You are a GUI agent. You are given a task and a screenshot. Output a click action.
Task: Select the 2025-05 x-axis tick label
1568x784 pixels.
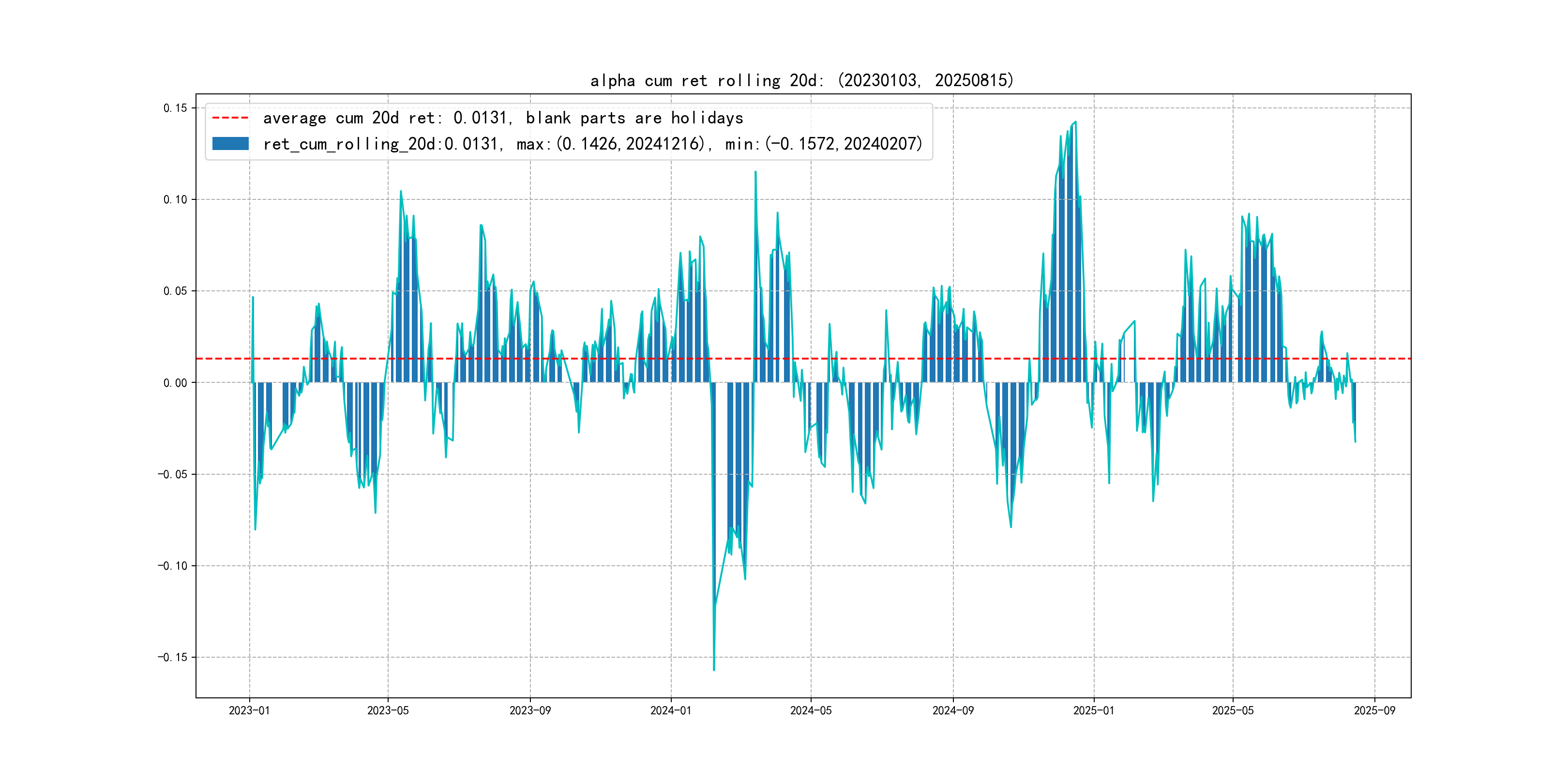tap(1233, 710)
